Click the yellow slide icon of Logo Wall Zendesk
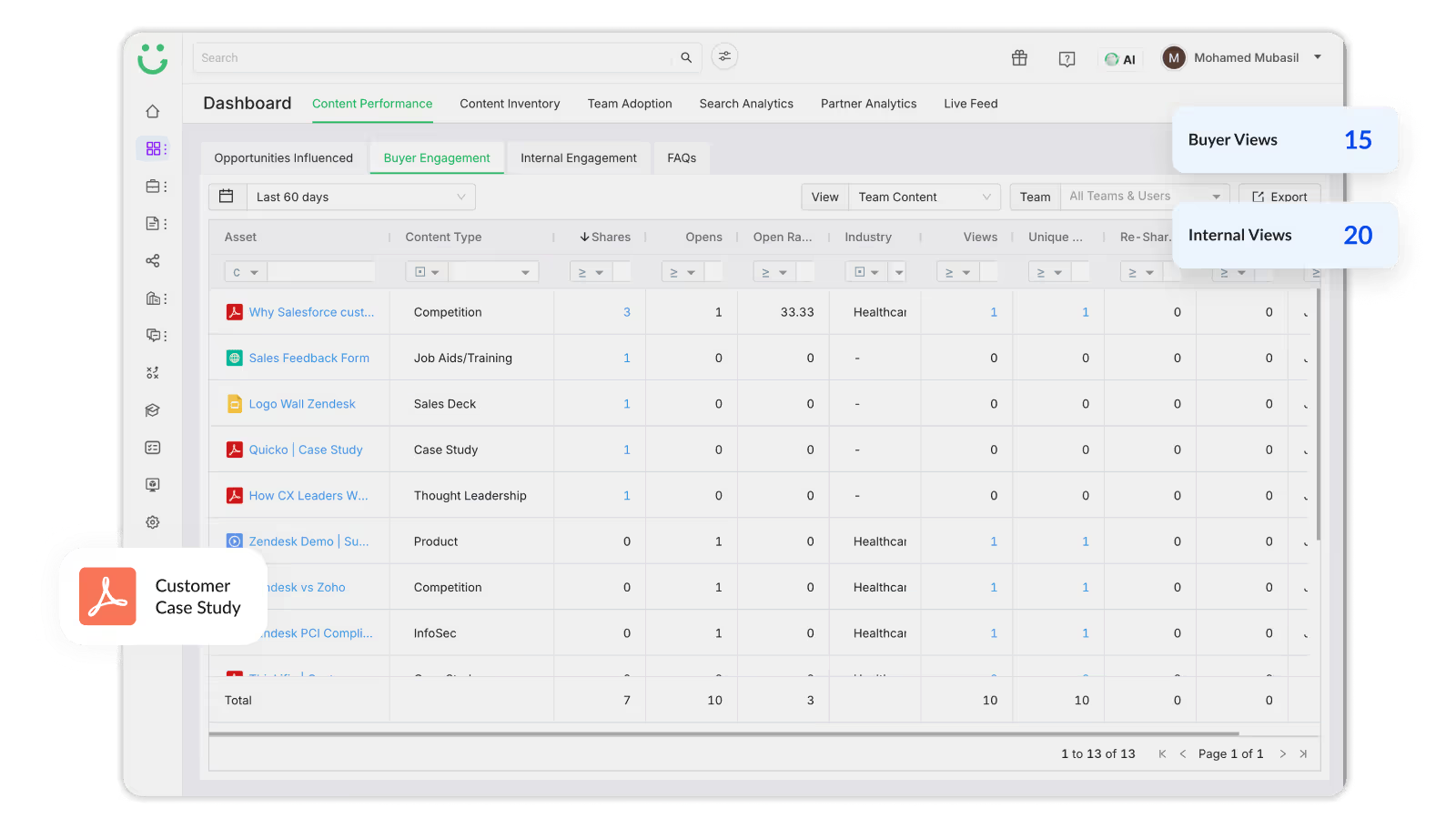 234,404
